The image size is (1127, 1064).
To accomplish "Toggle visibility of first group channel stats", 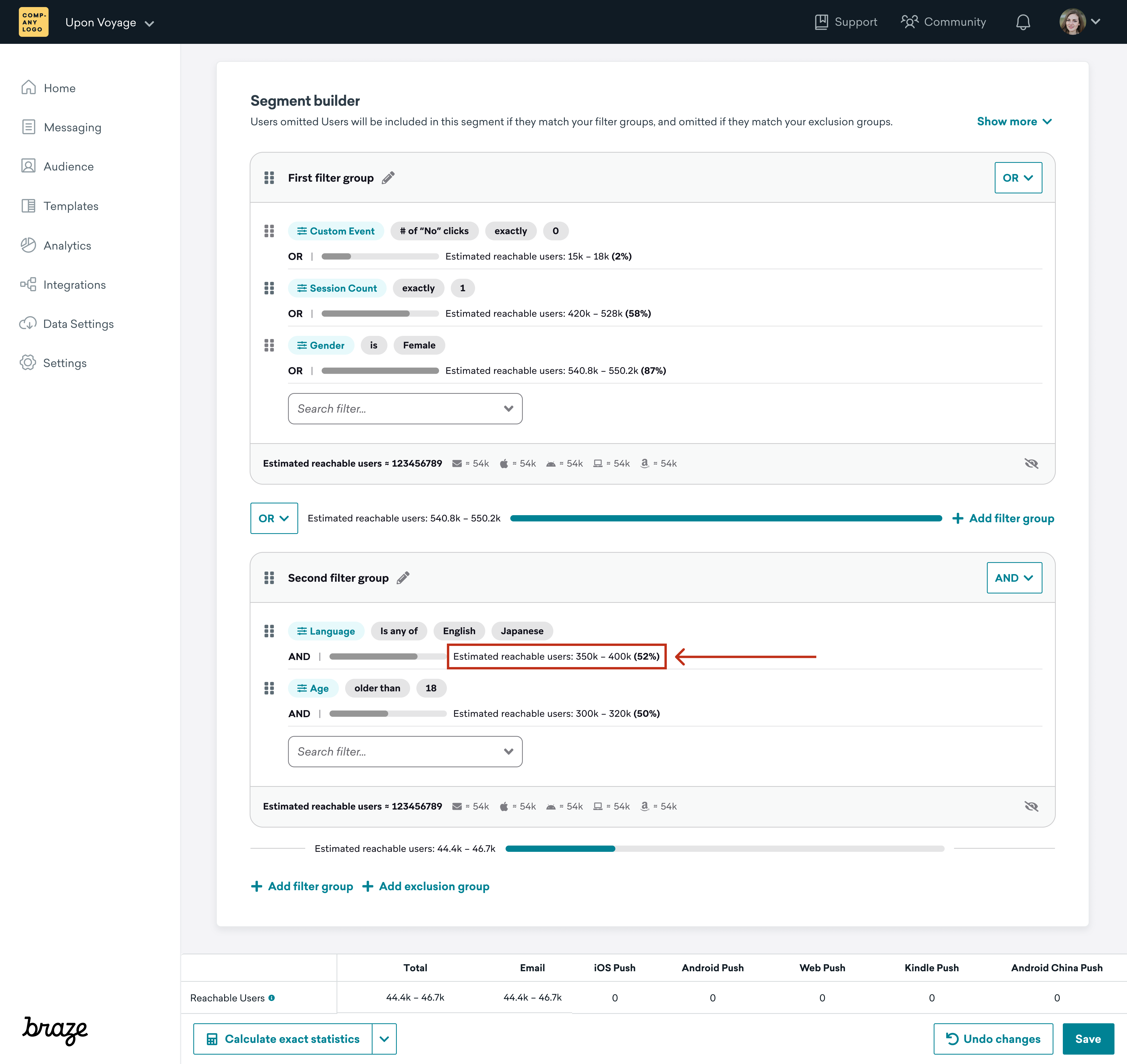I will click(1031, 463).
